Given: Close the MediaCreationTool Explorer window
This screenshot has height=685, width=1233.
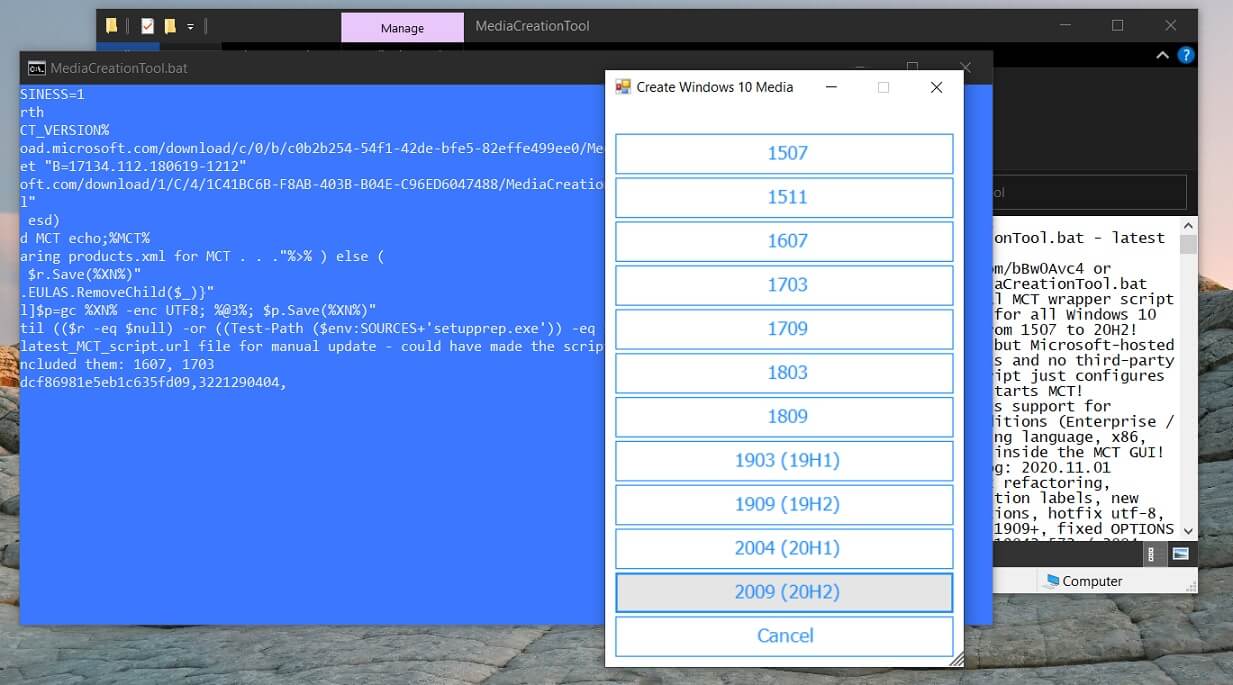Looking at the screenshot, I should click(1170, 26).
